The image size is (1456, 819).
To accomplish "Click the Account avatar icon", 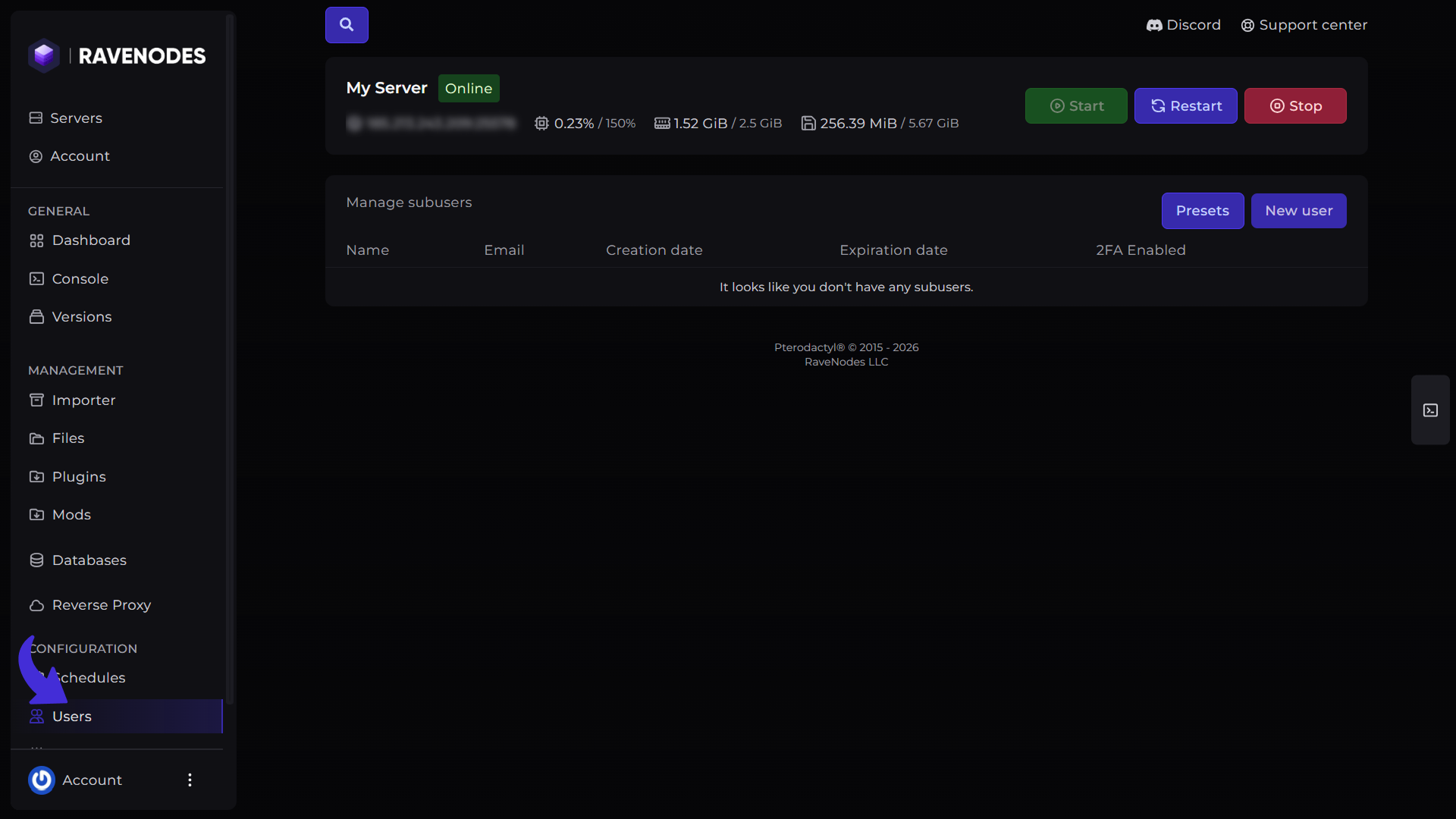I will point(42,780).
